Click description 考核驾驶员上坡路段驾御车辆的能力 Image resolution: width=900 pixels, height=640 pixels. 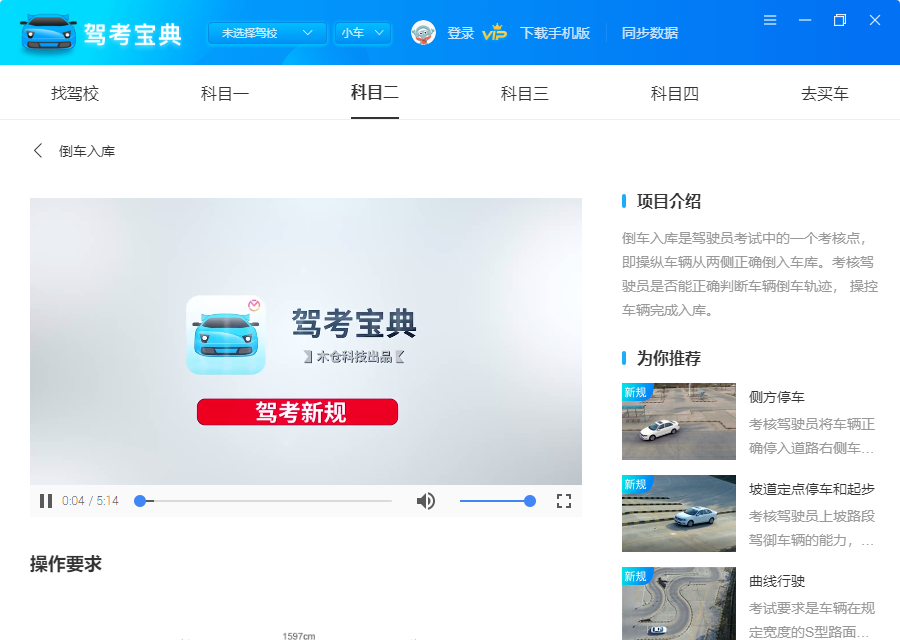(x=812, y=528)
